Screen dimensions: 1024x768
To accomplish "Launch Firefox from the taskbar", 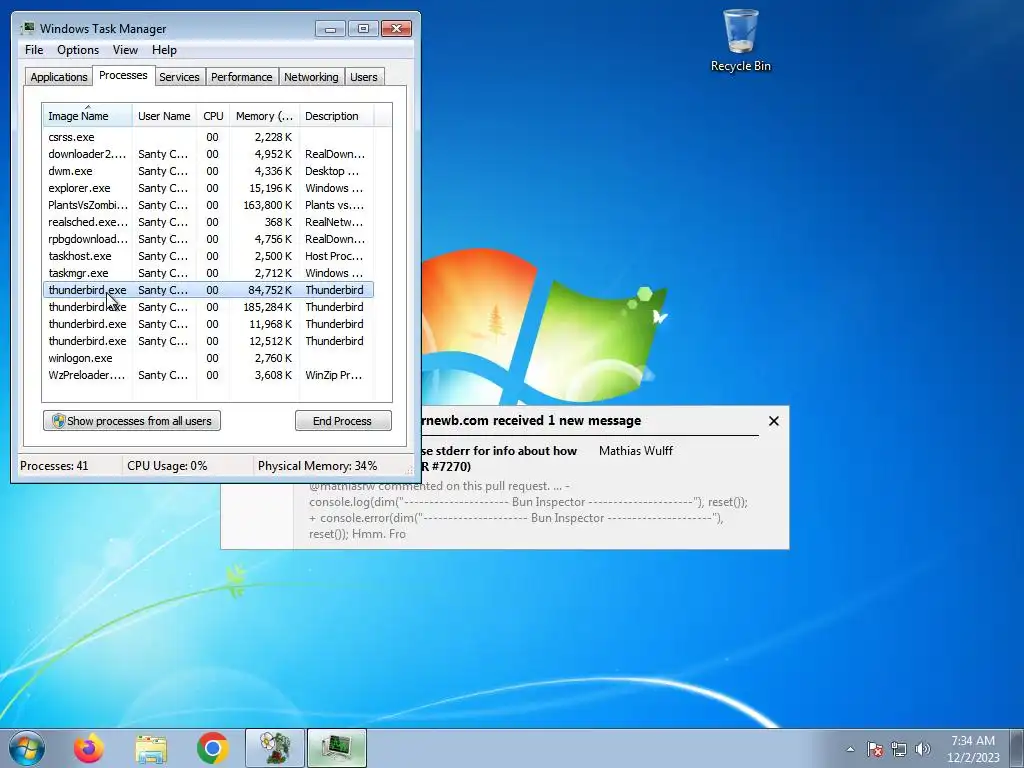I will click(88, 748).
